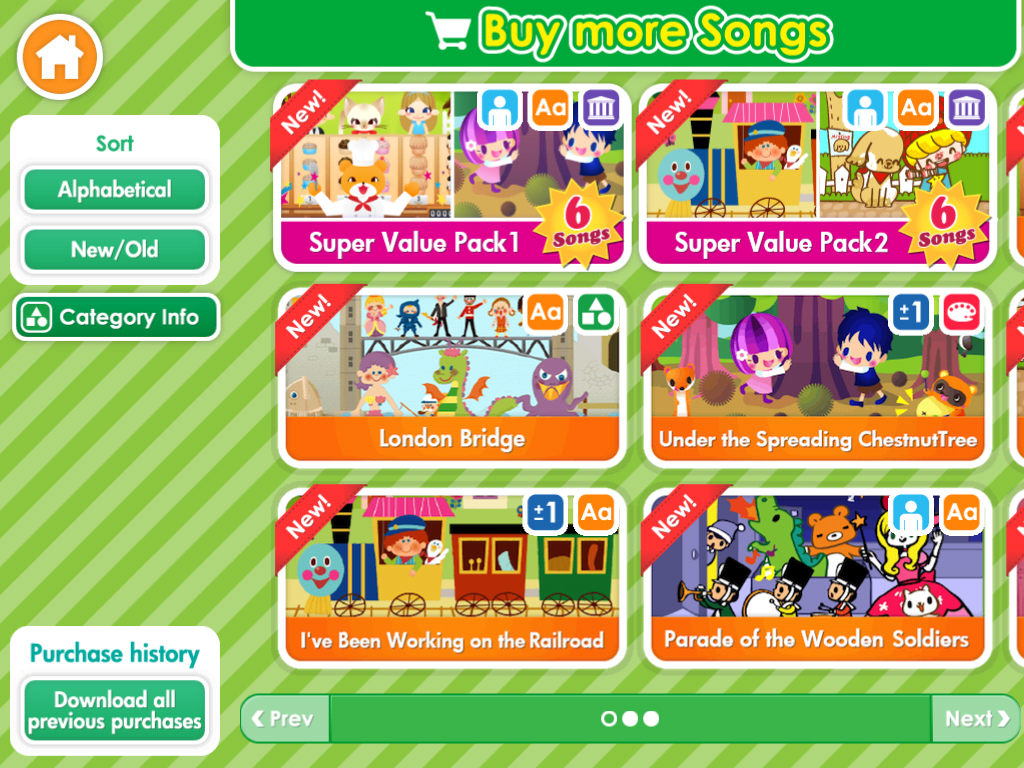Tap person category icon on Super Value Pack1

pyautogui.click(x=500, y=108)
